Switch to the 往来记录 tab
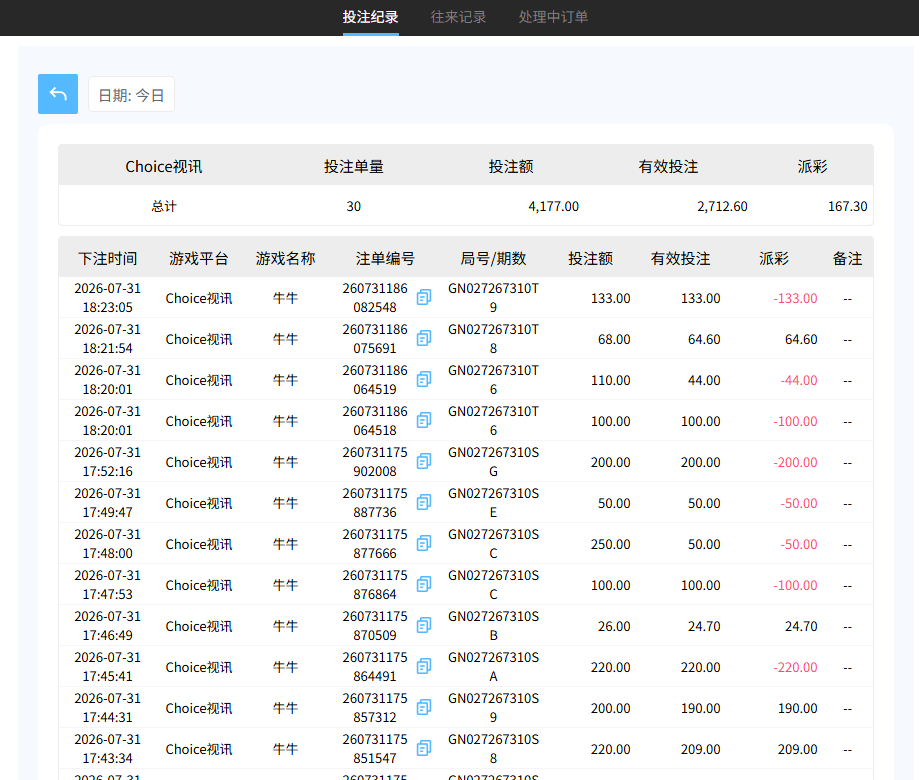The image size is (919, 780). click(x=458, y=17)
